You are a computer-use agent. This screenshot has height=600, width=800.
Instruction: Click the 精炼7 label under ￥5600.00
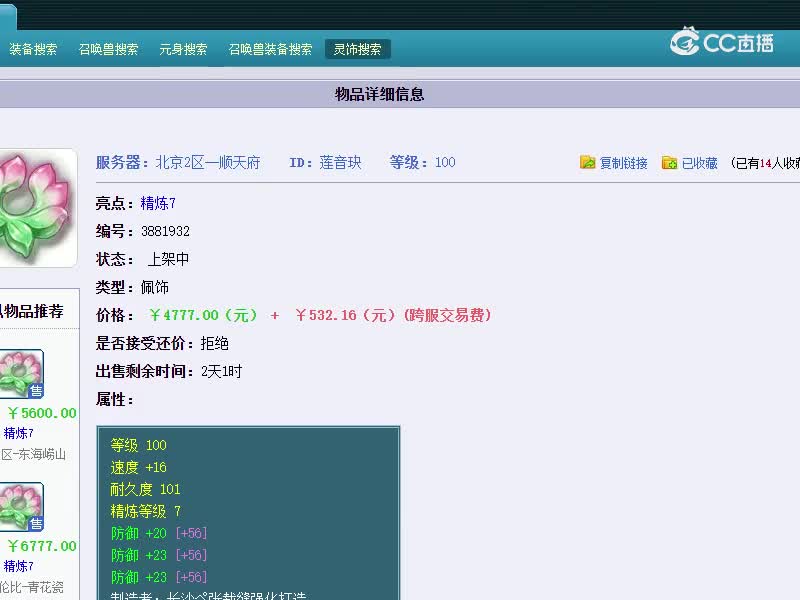point(18,434)
